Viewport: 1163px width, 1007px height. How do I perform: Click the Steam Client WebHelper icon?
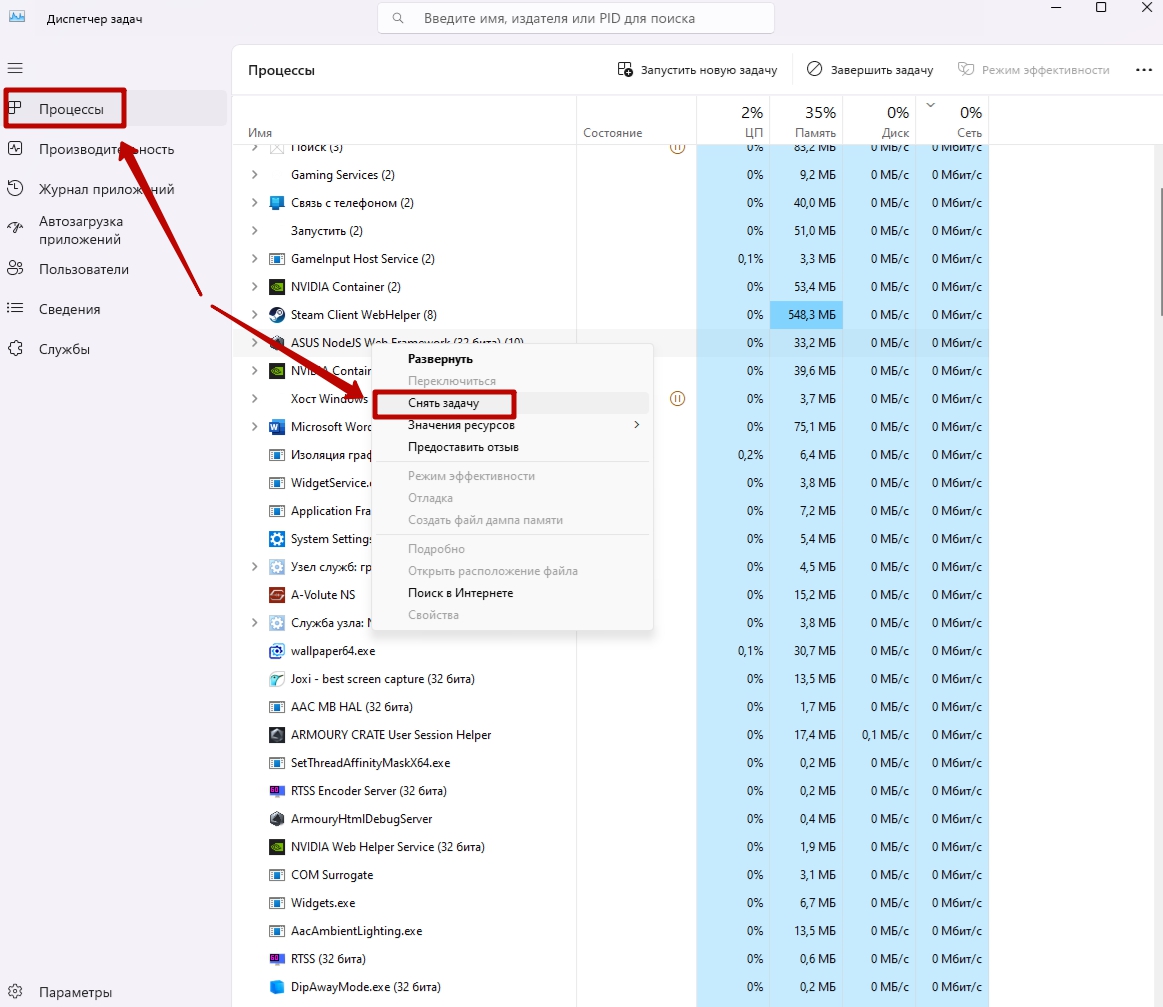[277, 314]
